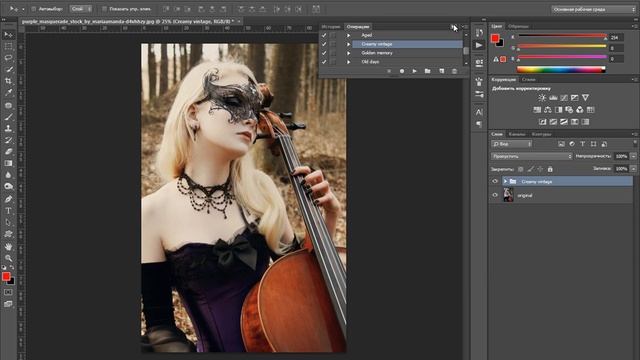Click the color spectrum ramp
The image size is (640, 360).
click(560, 70)
